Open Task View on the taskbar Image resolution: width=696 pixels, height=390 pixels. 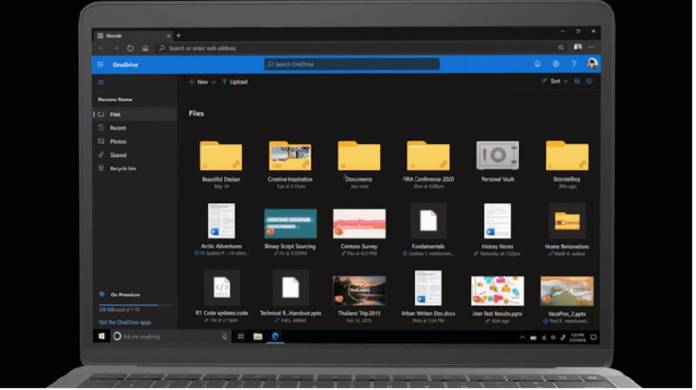[241, 337]
